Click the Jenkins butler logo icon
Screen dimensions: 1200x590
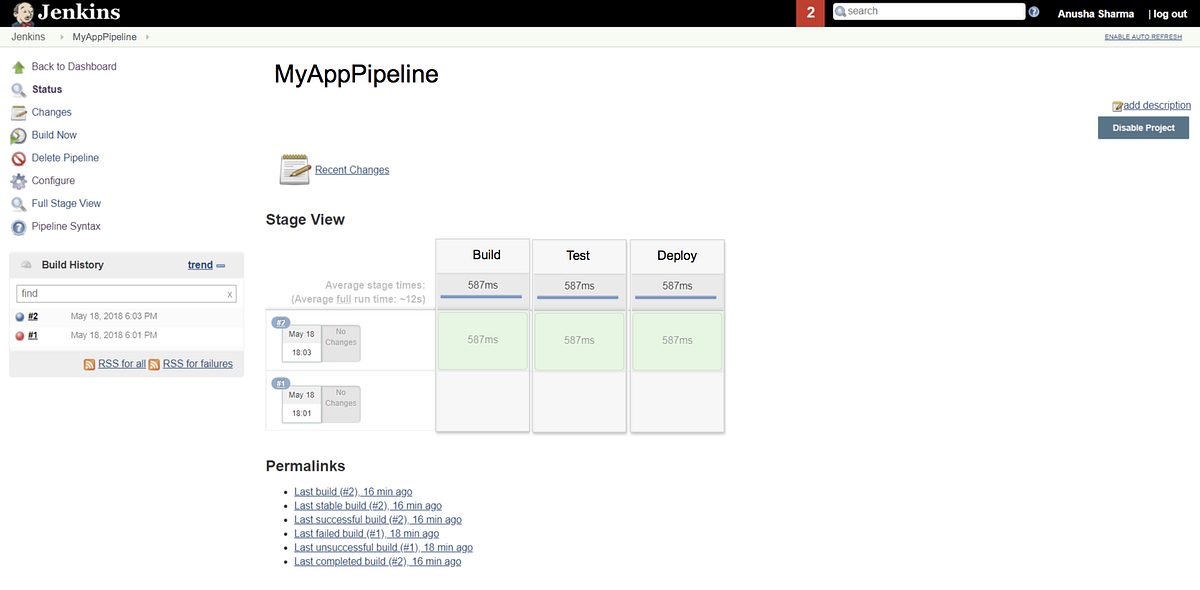pyautogui.click(x=22, y=12)
